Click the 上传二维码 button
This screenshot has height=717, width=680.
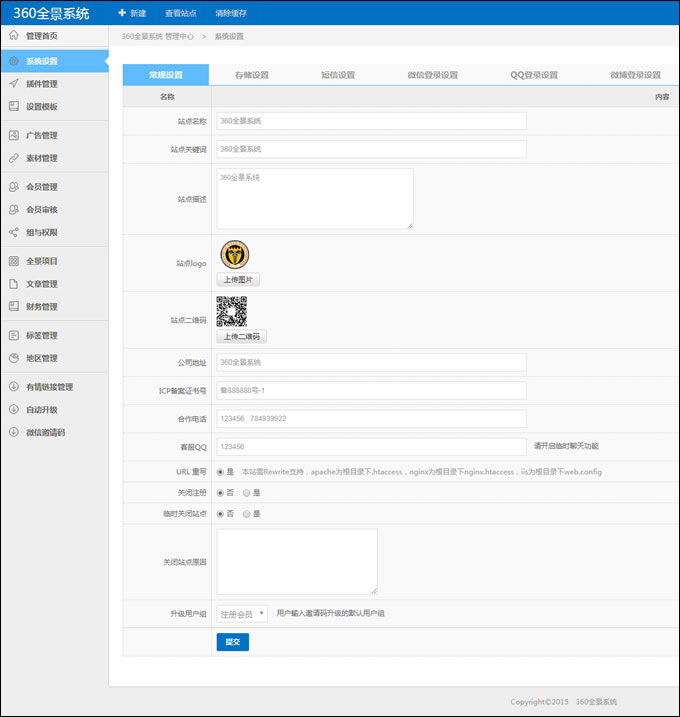coord(241,337)
